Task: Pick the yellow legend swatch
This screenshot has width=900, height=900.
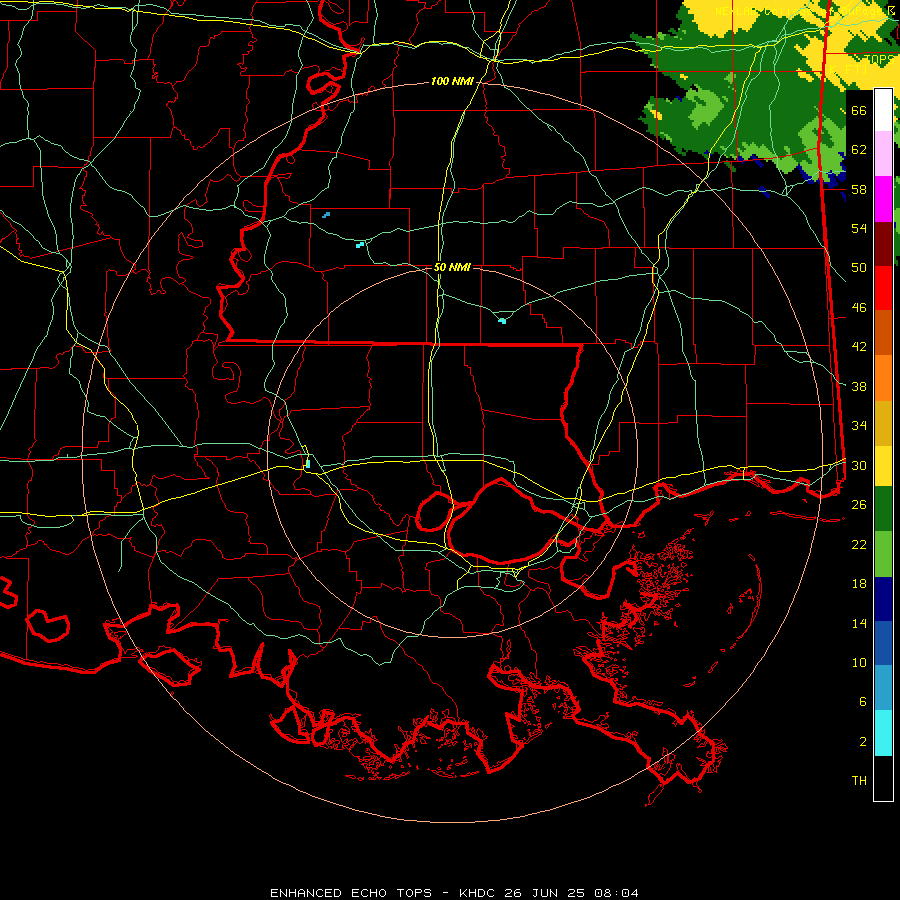Action: click(883, 466)
